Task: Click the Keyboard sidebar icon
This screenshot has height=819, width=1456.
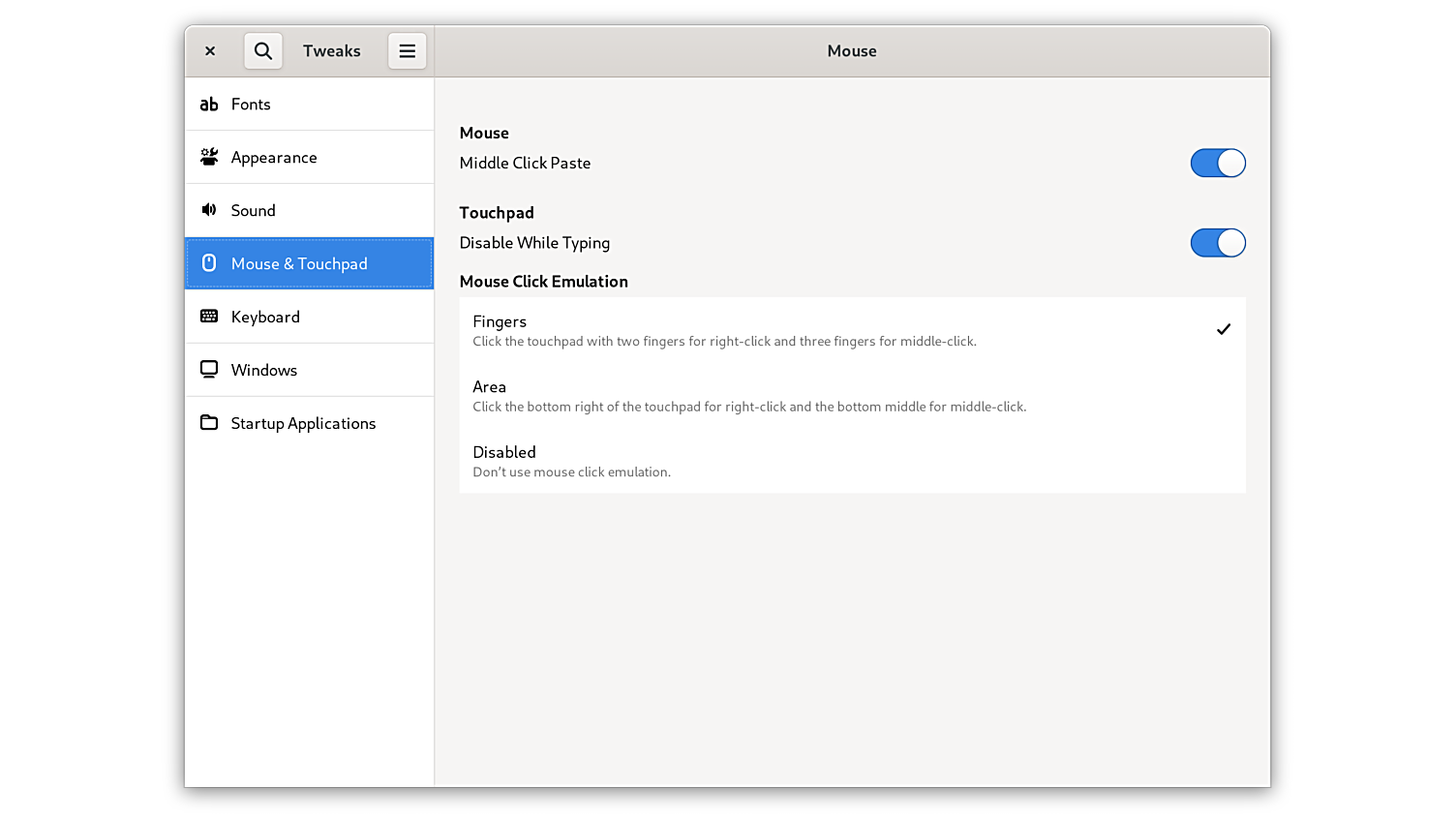Action: (209, 317)
